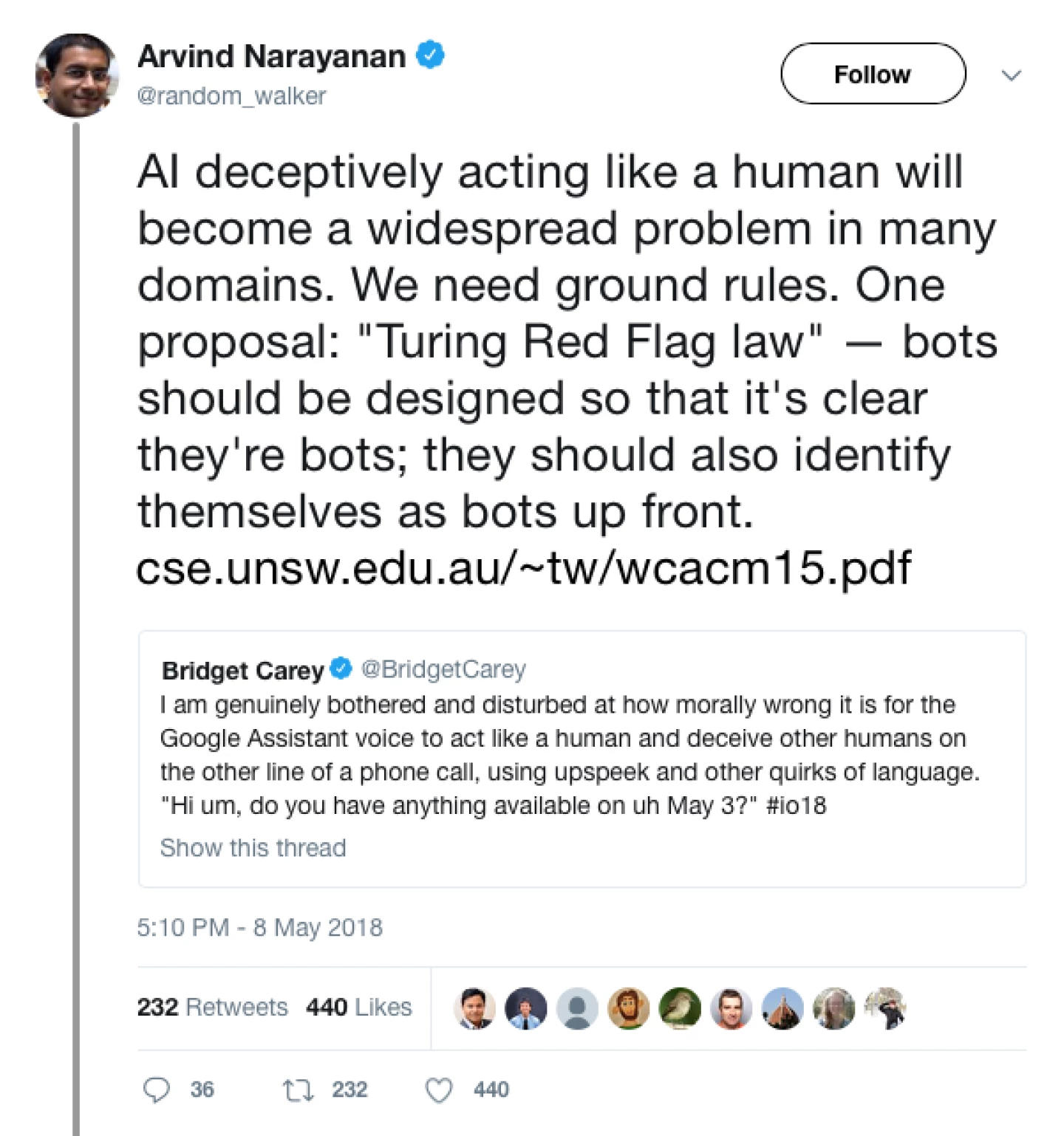Open the tweet options chevron menu
The image size is (1064, 1136).
click(1011, 75)
